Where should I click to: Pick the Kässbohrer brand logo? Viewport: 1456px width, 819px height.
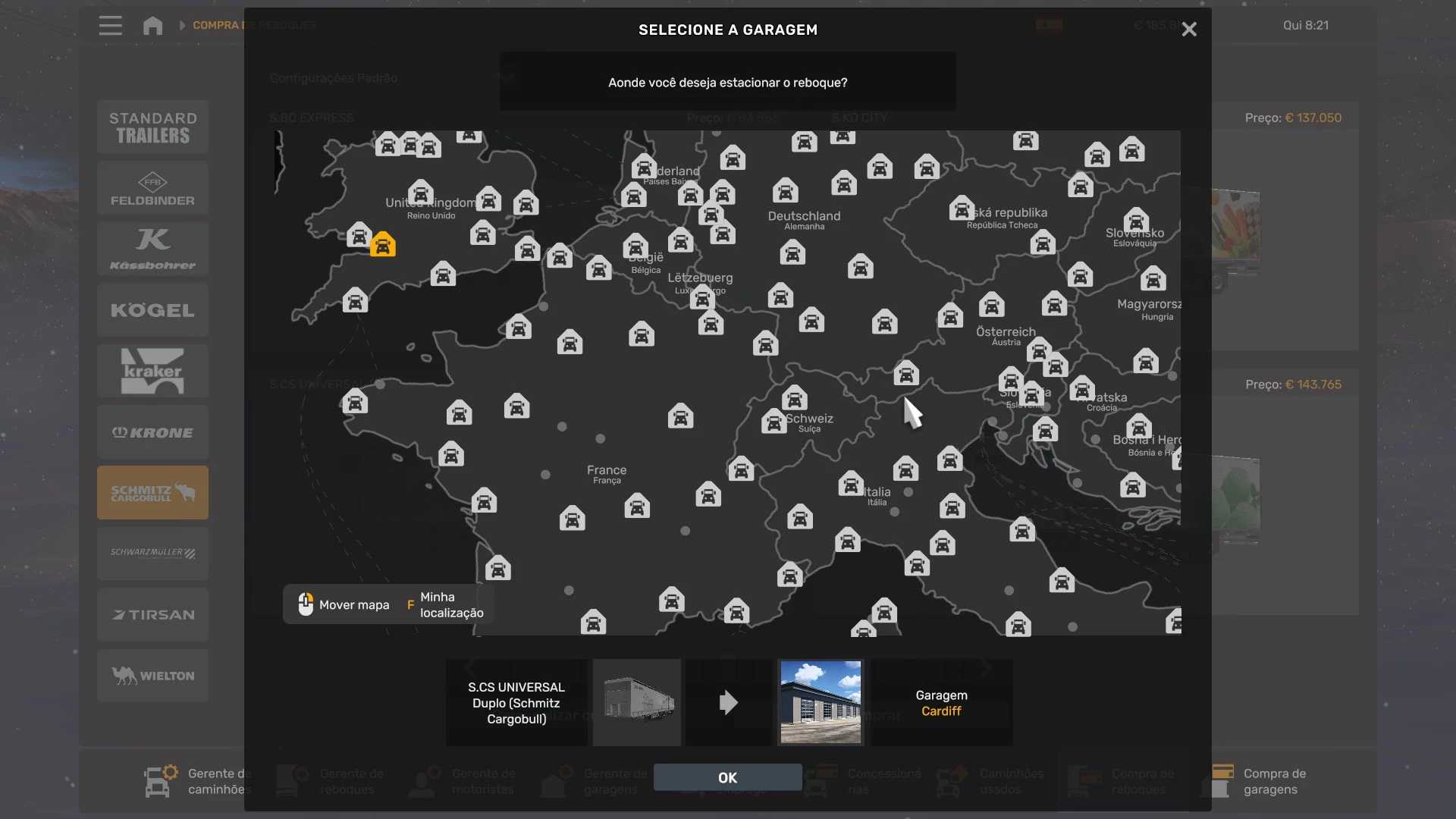(152, 249)
